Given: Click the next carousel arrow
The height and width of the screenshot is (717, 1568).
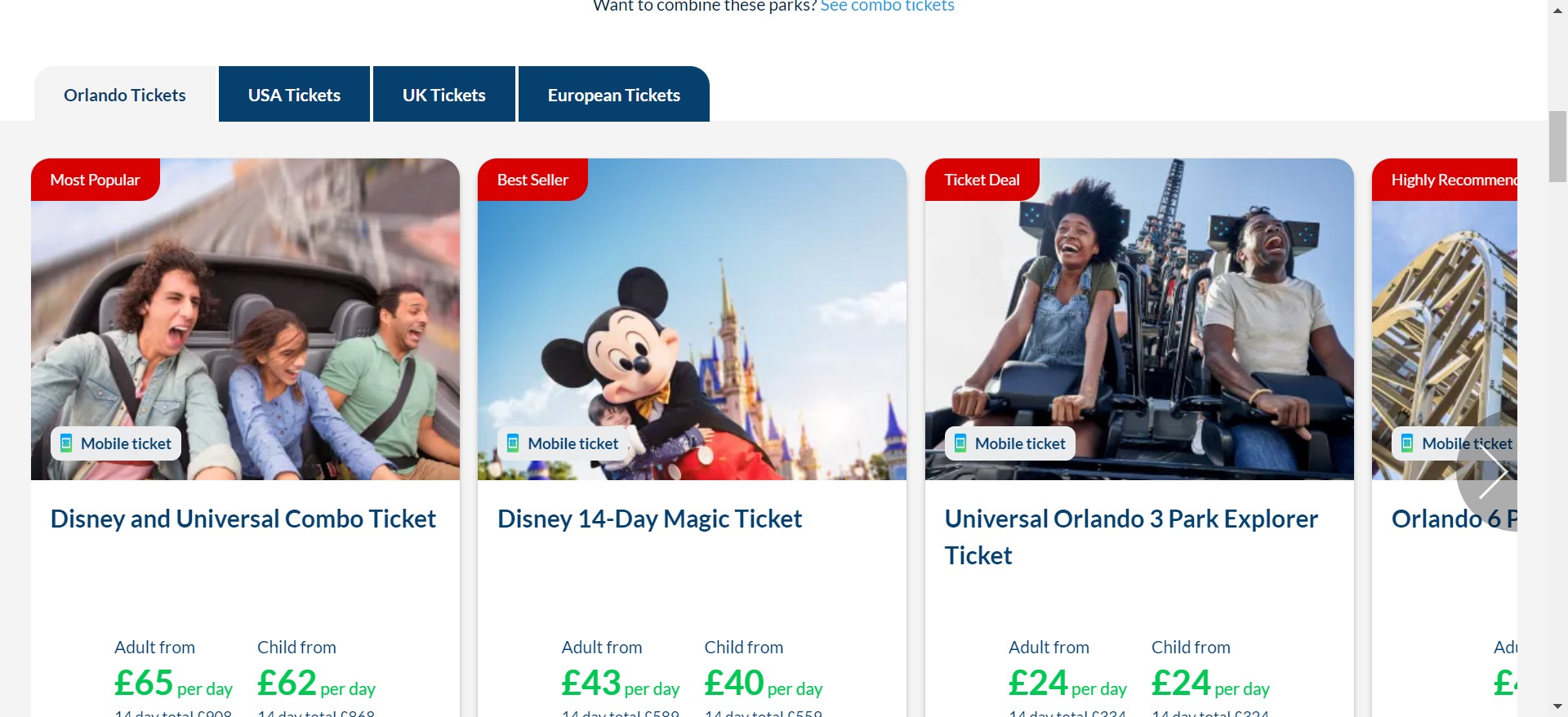Looking at the screenshot, I should 1490,472.
